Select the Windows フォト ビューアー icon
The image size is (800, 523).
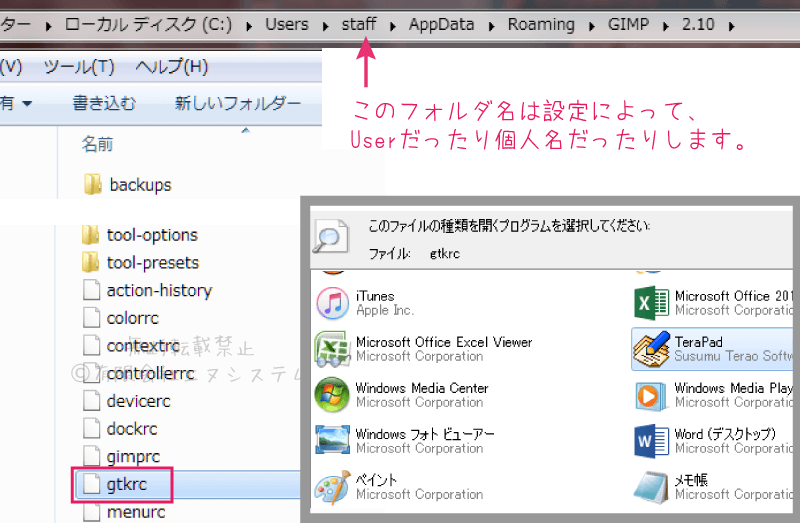coord(333,440)
